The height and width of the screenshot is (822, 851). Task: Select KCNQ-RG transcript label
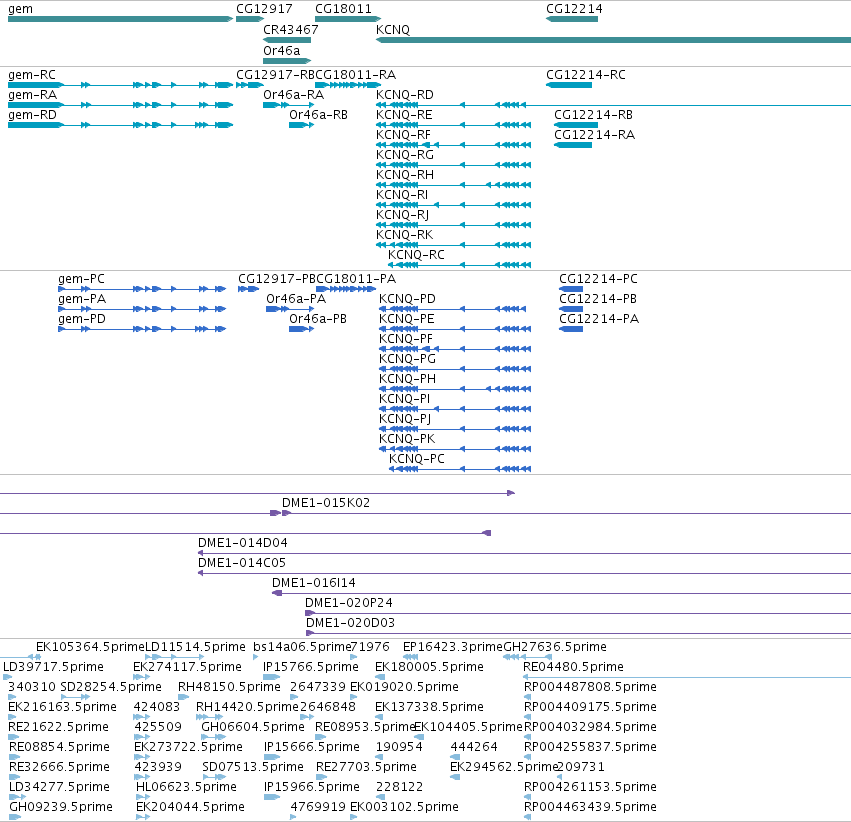405,155
